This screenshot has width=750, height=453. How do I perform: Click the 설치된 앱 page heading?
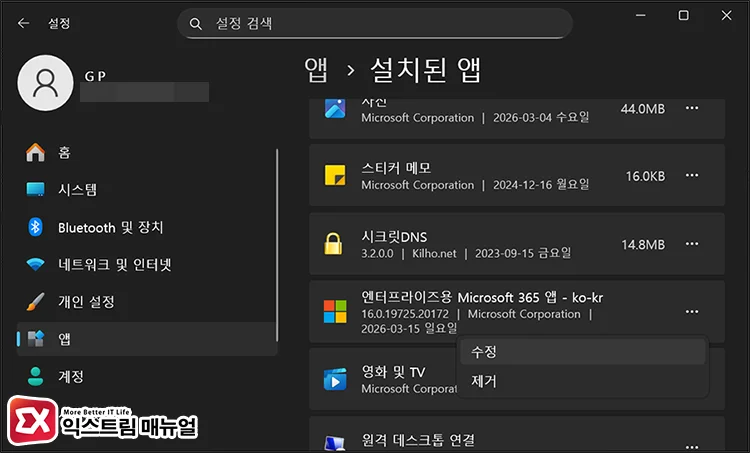(426, 70)
